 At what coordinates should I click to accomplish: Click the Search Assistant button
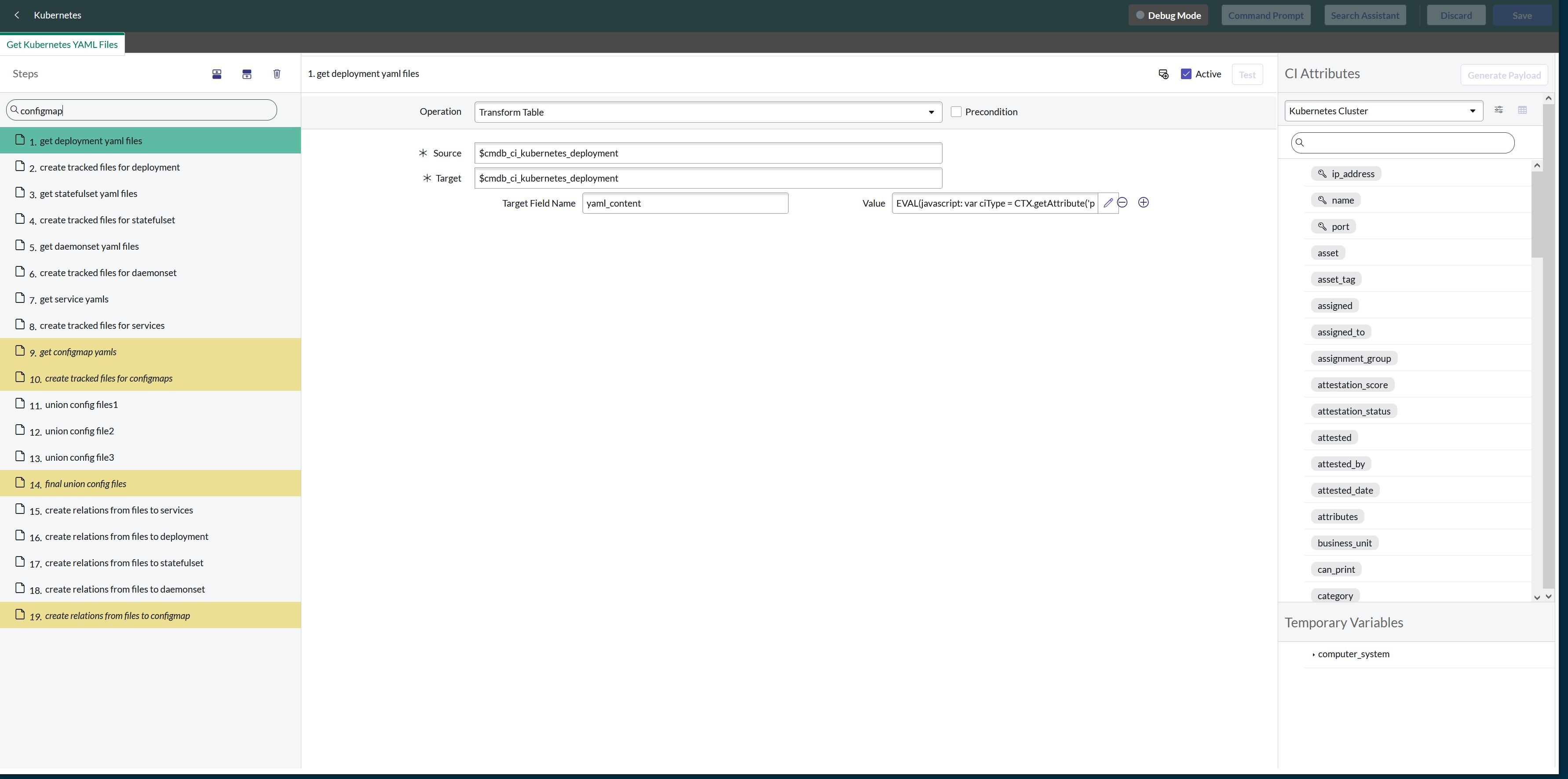click(1365, 15)
